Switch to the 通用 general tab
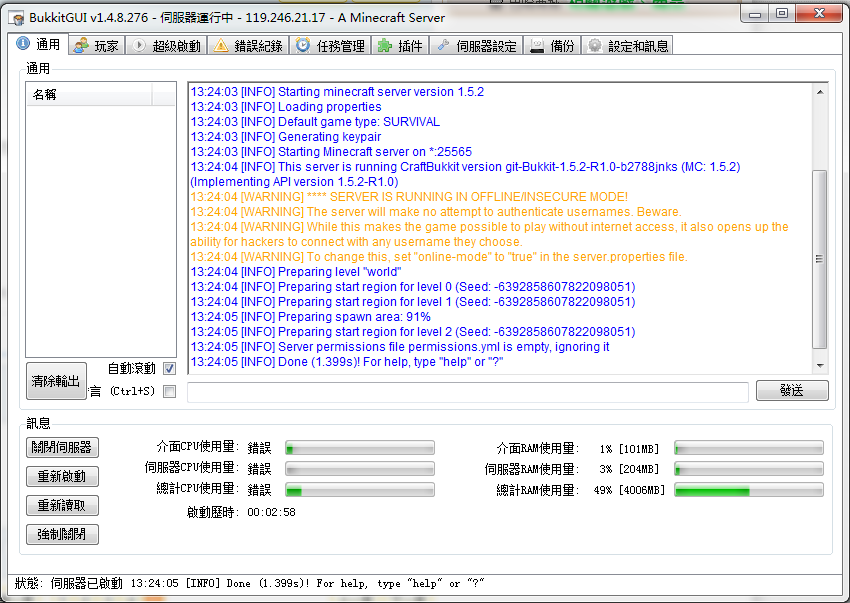Viewport: 850px width, 603px height. 39,45
